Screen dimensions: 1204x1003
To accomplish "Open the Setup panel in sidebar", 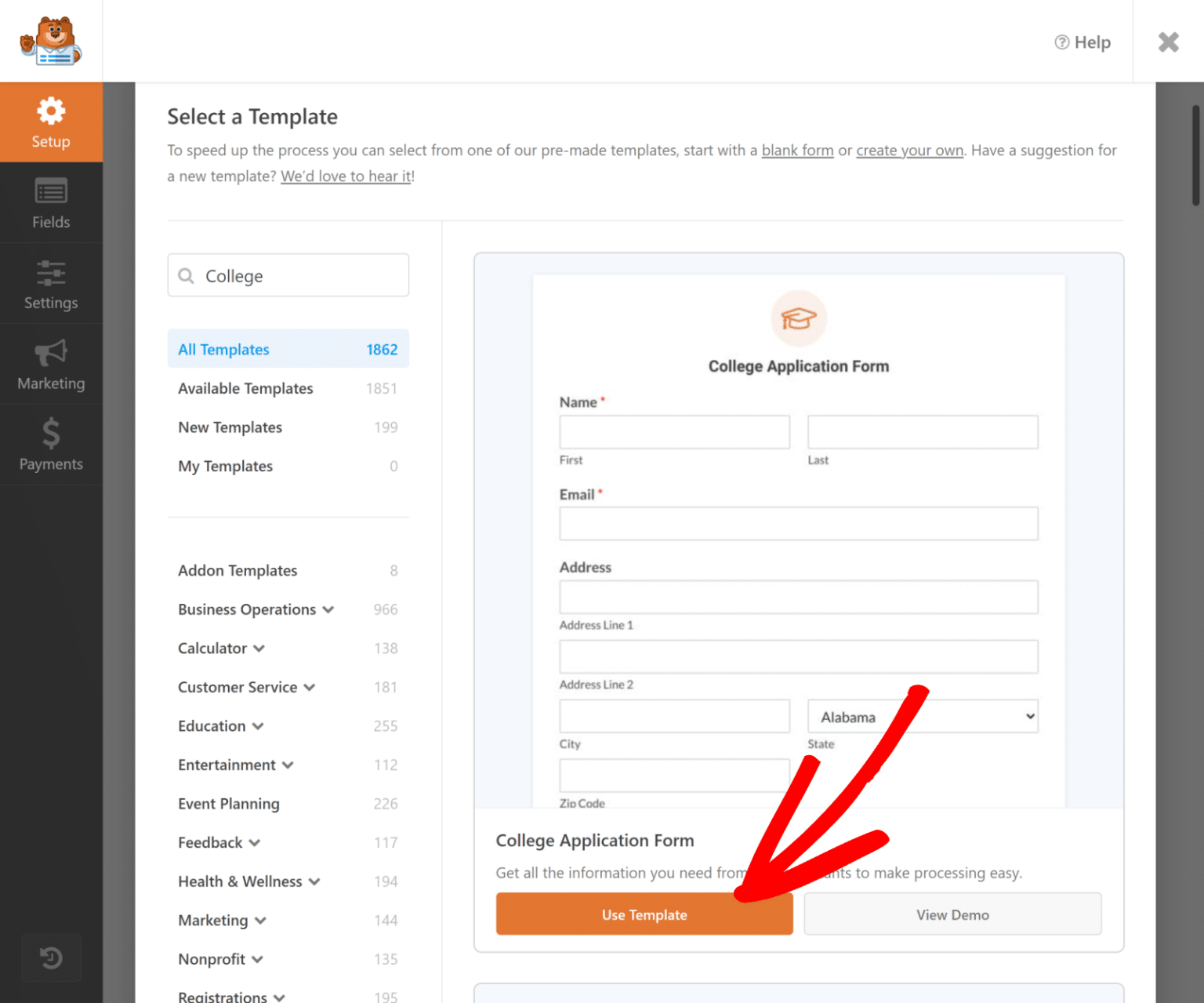I will coord(51,123).
